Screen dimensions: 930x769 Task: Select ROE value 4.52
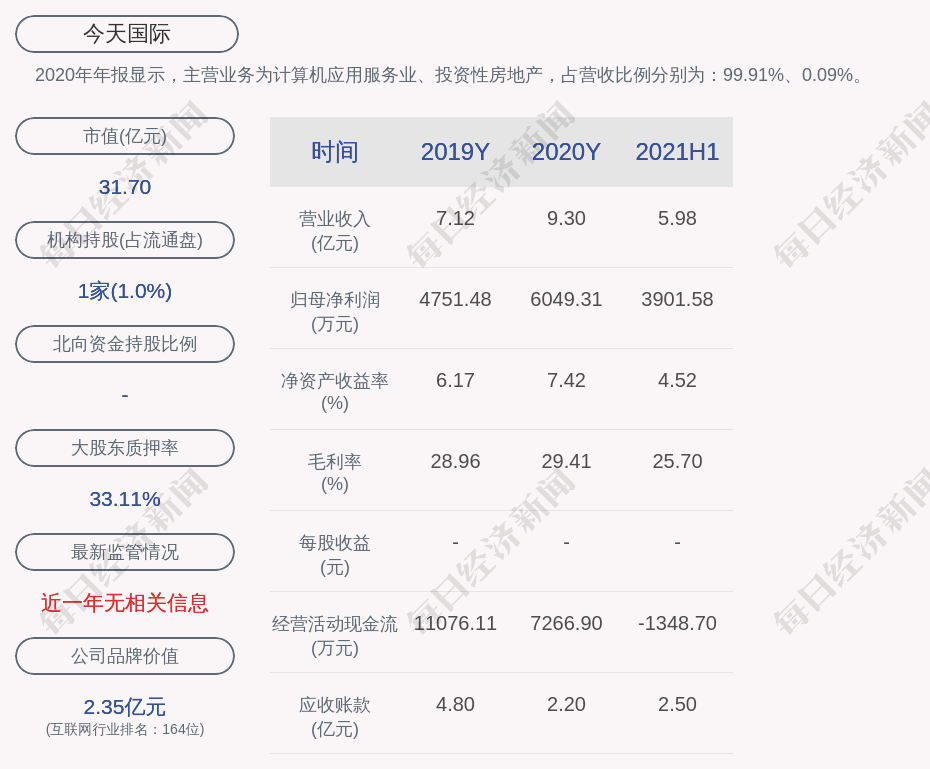(x=677, y=380)
